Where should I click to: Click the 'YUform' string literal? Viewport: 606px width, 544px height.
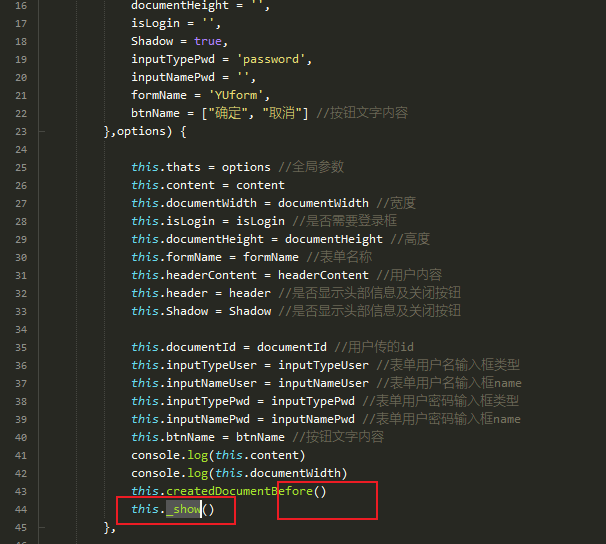click(236, 95)
